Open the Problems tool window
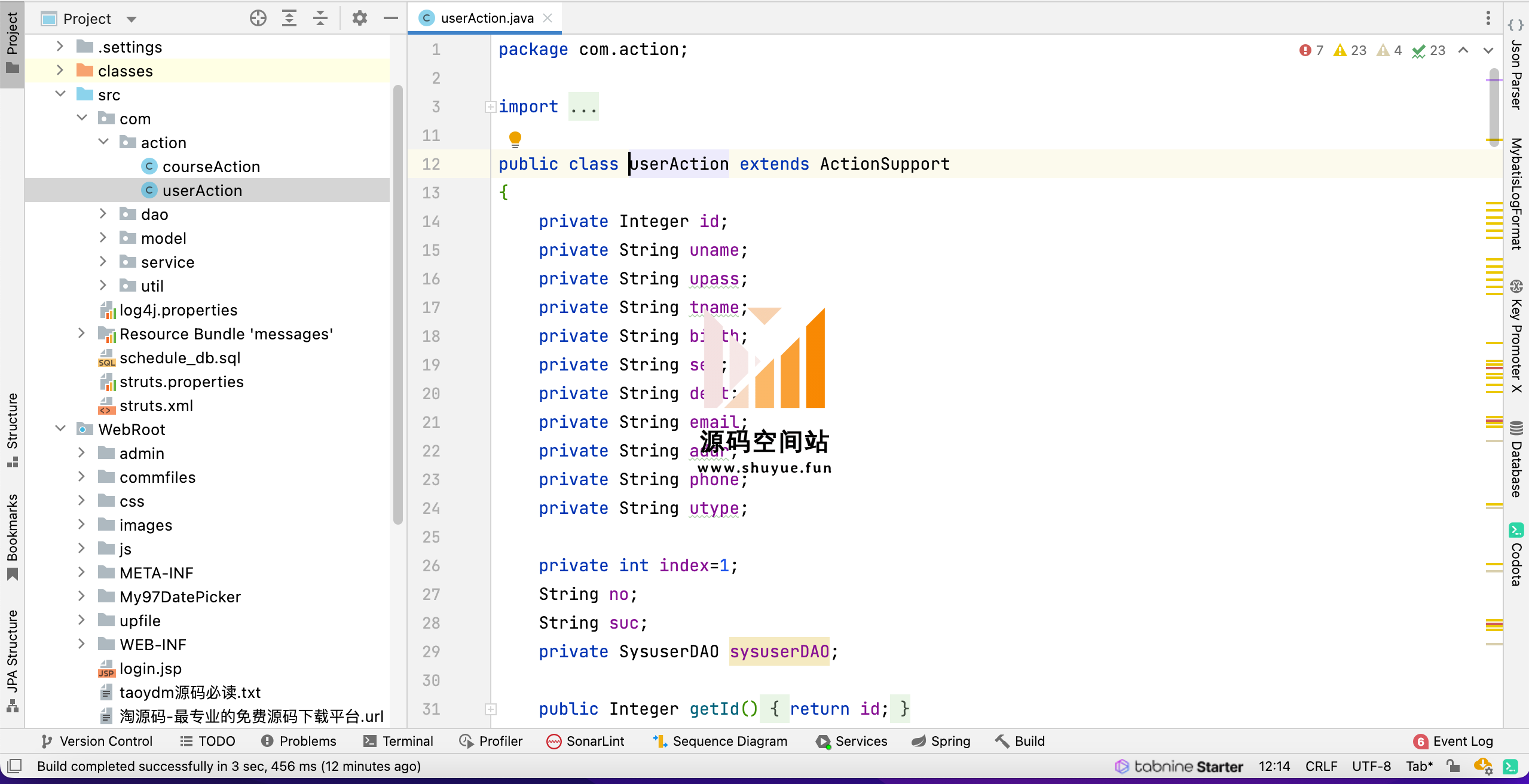 299,741
